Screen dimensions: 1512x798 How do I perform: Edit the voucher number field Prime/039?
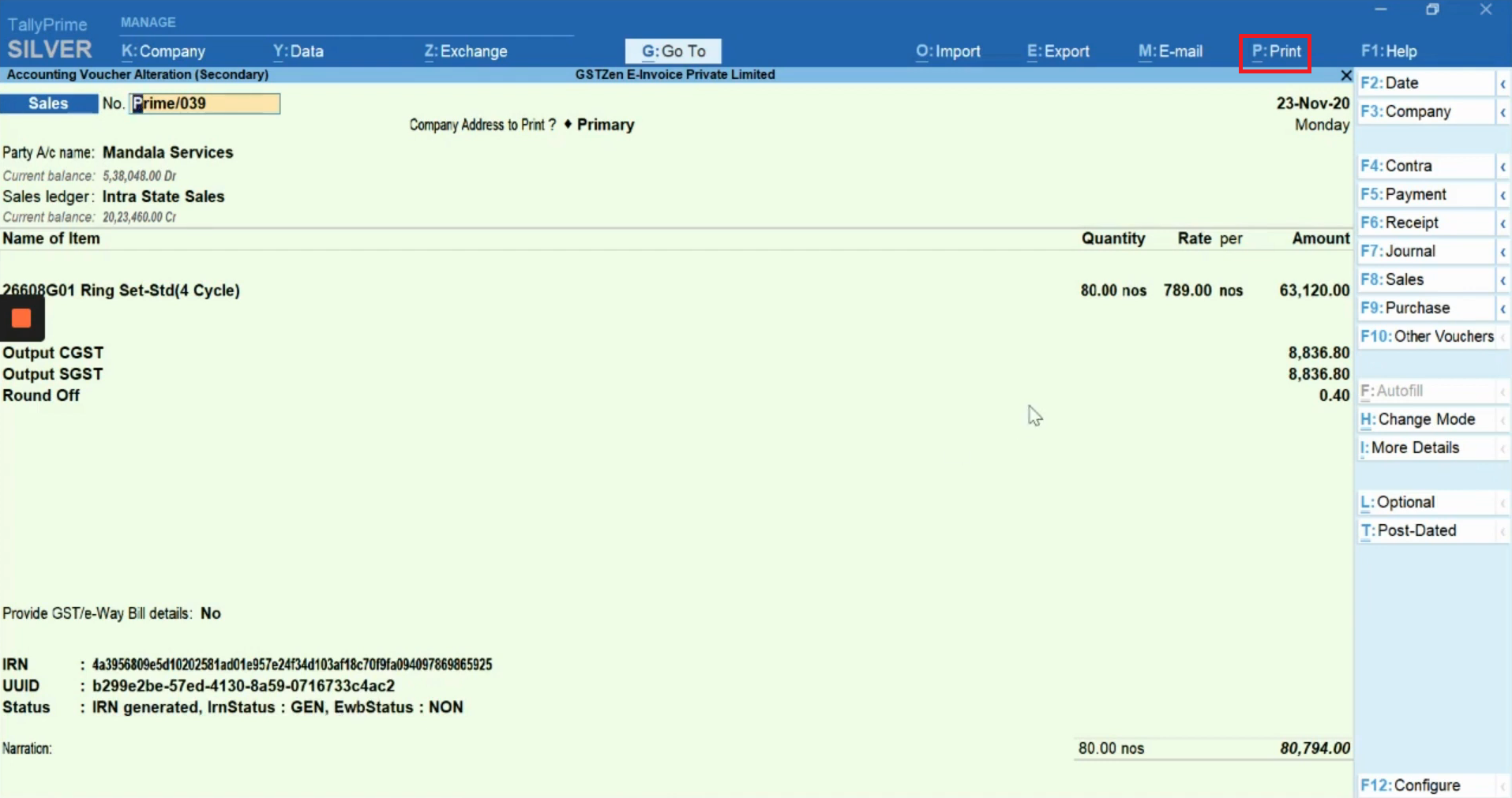pyautogui.click(x=204, y=103)
